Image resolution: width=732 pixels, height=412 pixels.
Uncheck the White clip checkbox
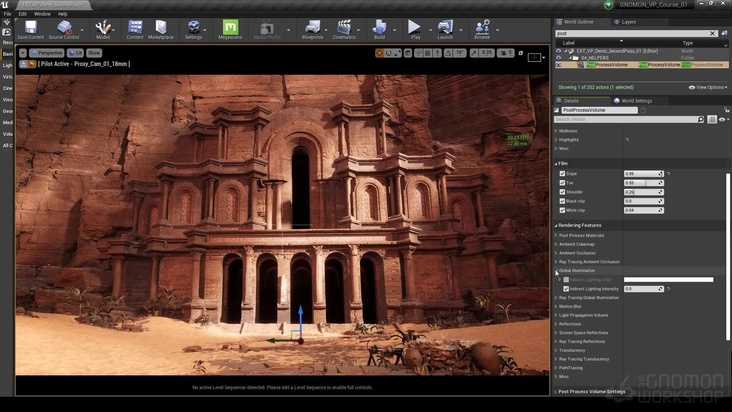(562, 210)
